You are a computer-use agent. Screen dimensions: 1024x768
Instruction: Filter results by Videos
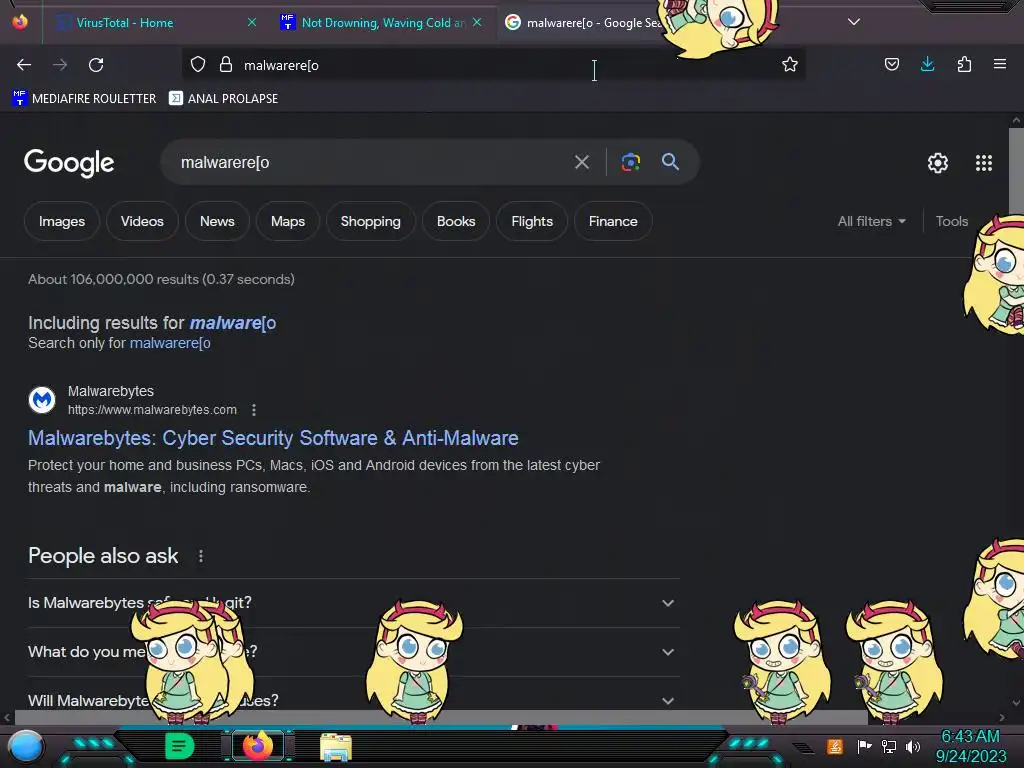click(x=142, y=221)
